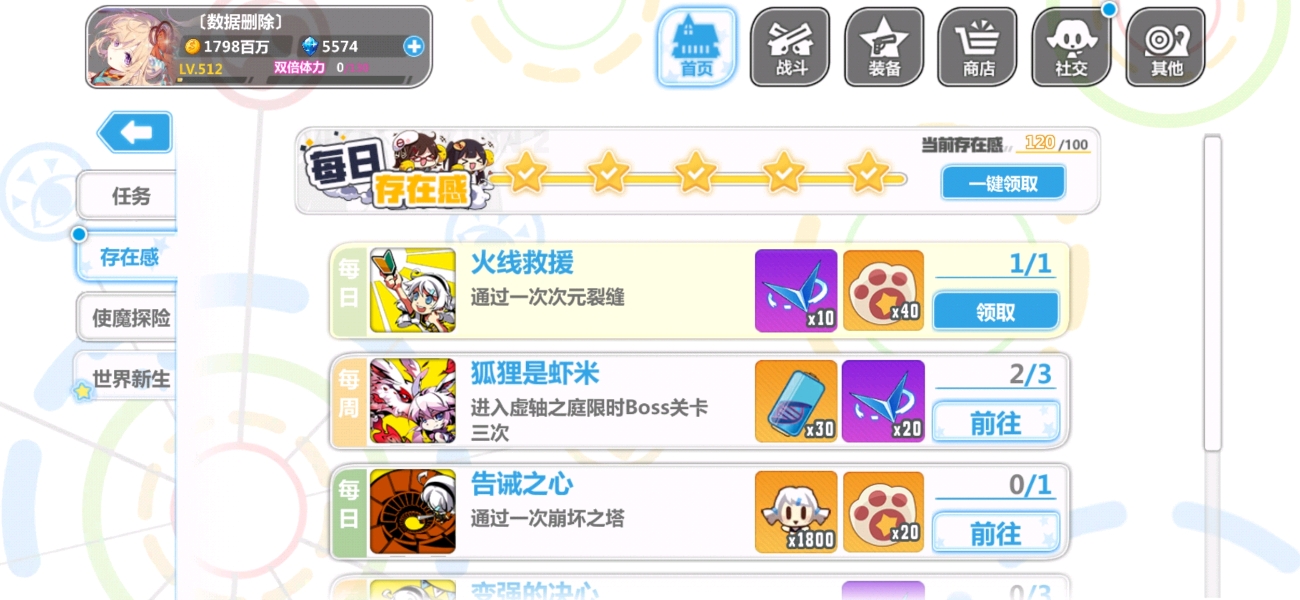Tap the player avatar portrait
Screen dimensions: 1300x600
(x=130, y=48)
